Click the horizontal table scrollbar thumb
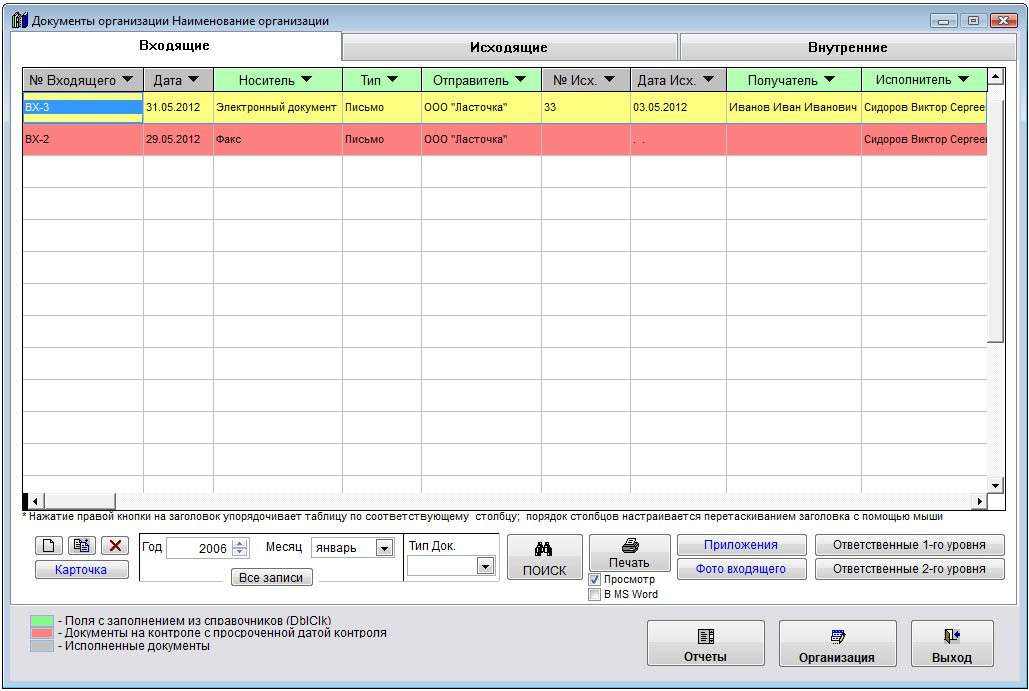 tap(80, 501)
